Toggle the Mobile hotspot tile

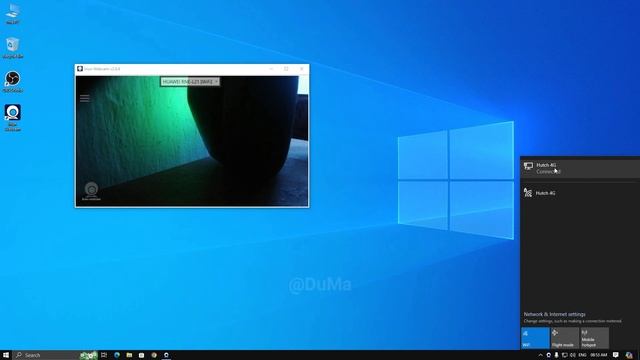(595, 338)
